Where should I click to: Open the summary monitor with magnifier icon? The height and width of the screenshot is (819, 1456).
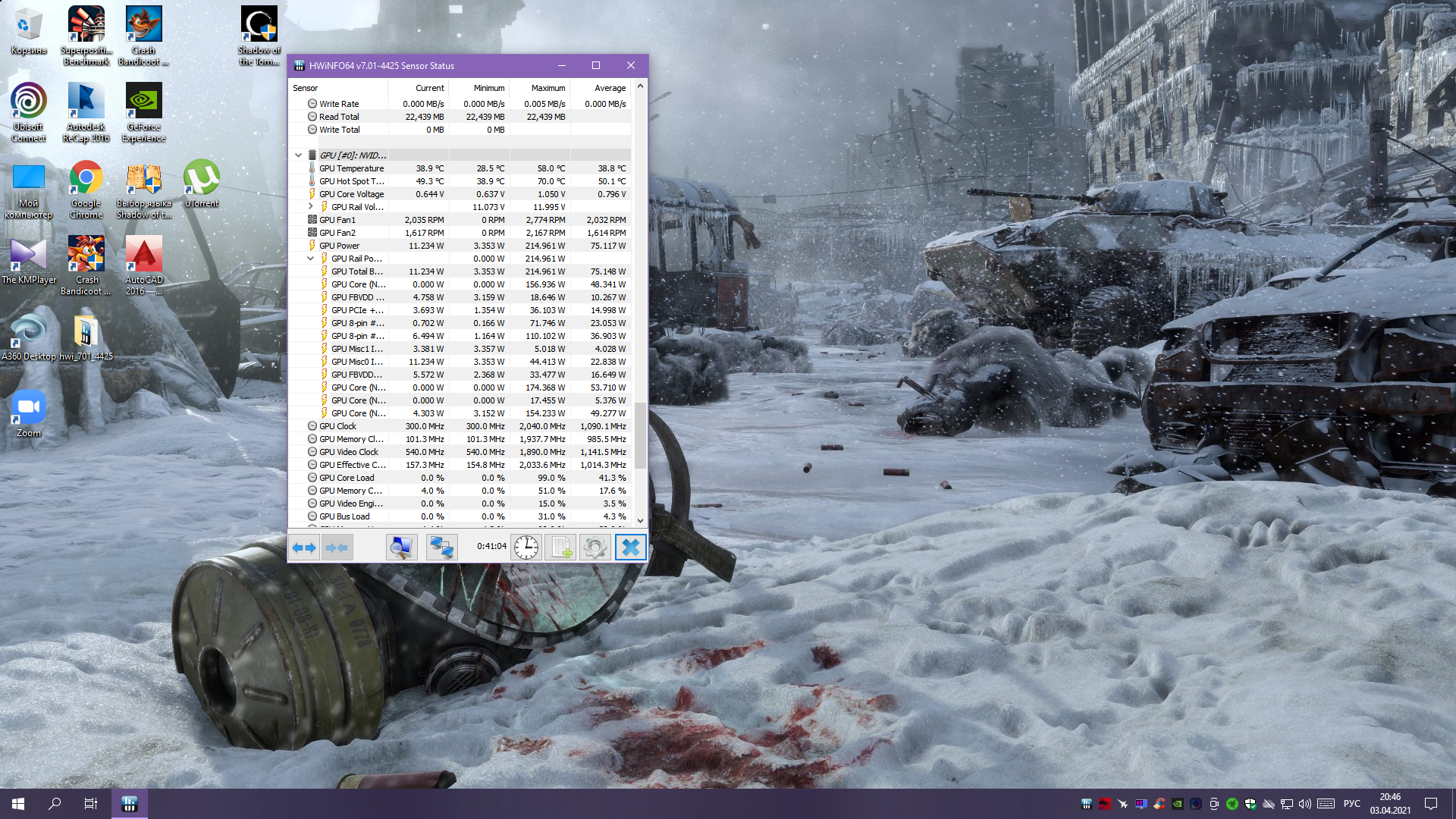click(401, 547)
